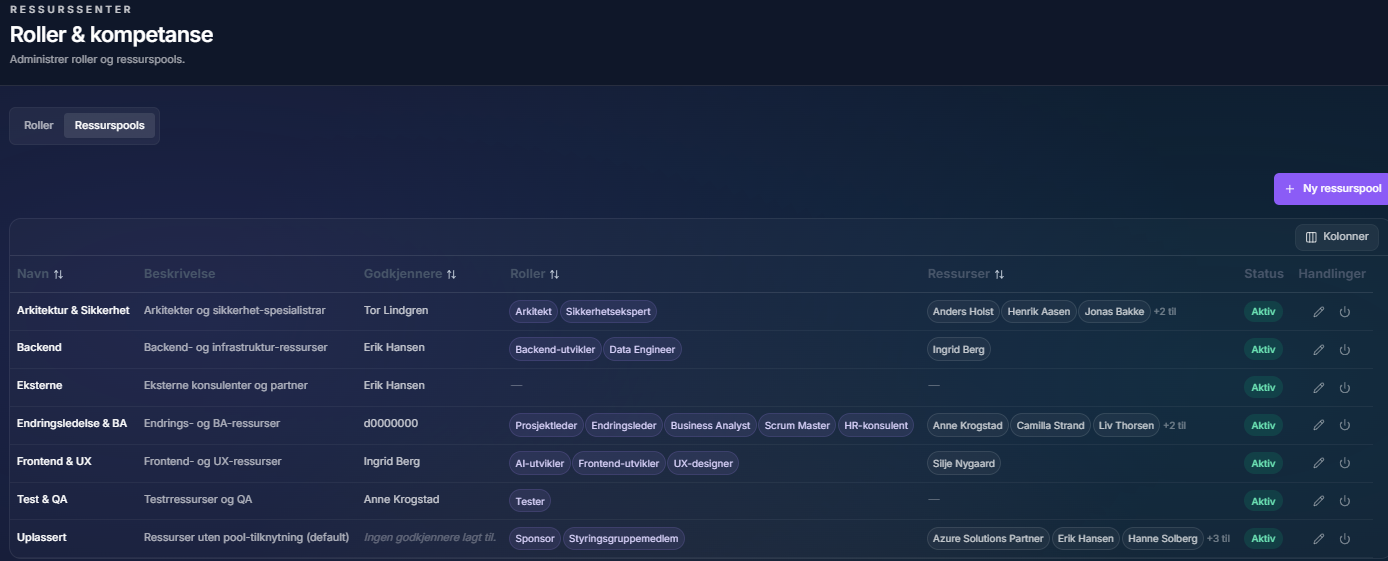Viewport: 1388px width, 561px height.
Task: Switch to the Roller tab
Action: click(x=39, y=126)
